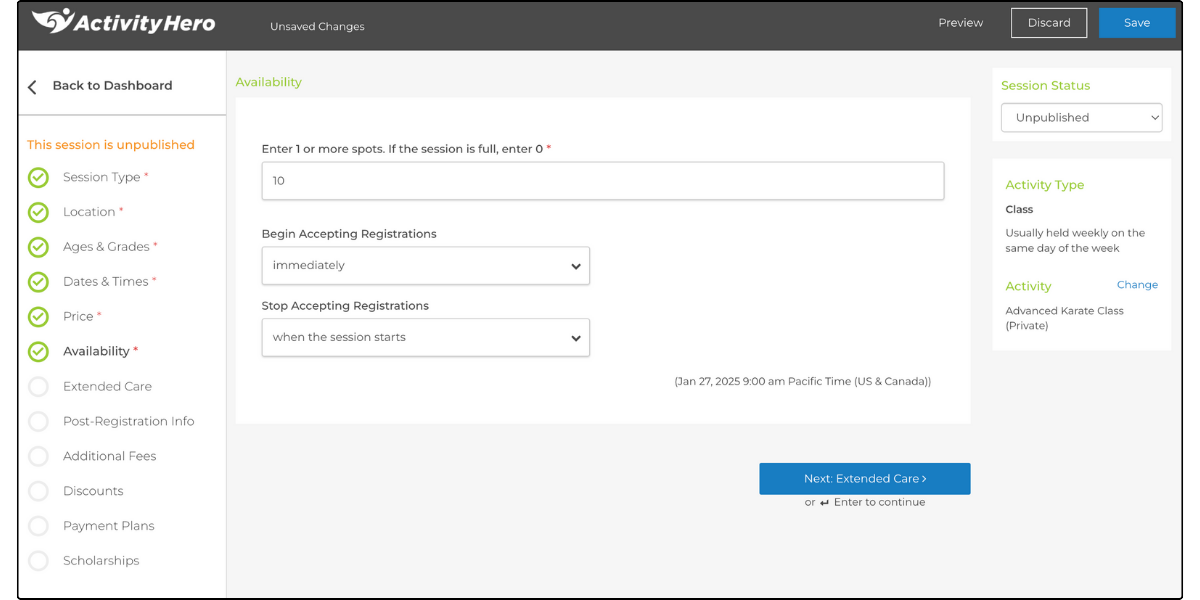Image resolution: width=1200 pixels, height=600 pixels.
Task: Click the empty circle next to Scholarships
Action: click(38, 562)
